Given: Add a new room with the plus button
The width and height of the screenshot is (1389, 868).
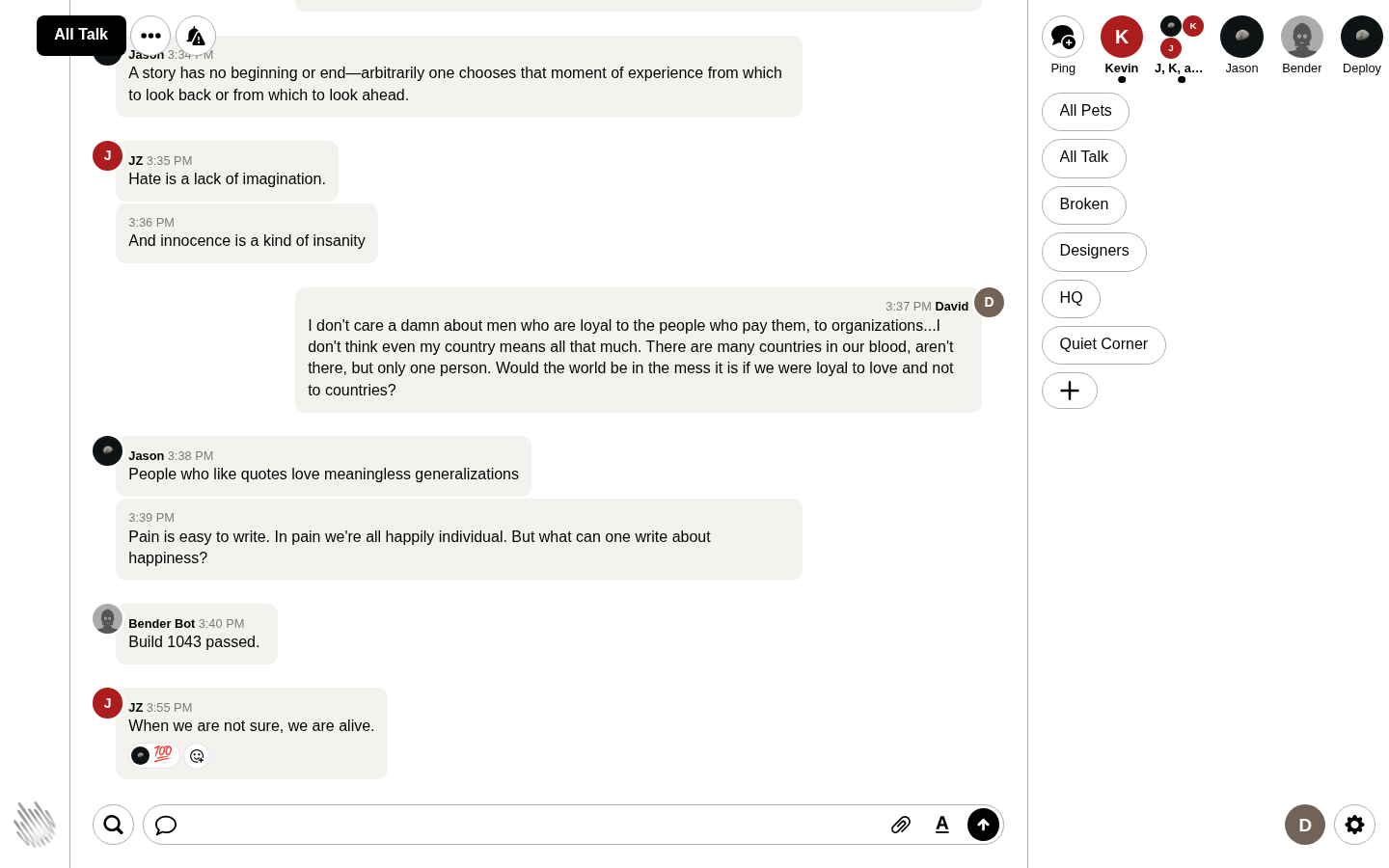Looking at the screenshot, I should click(1070, 391).
